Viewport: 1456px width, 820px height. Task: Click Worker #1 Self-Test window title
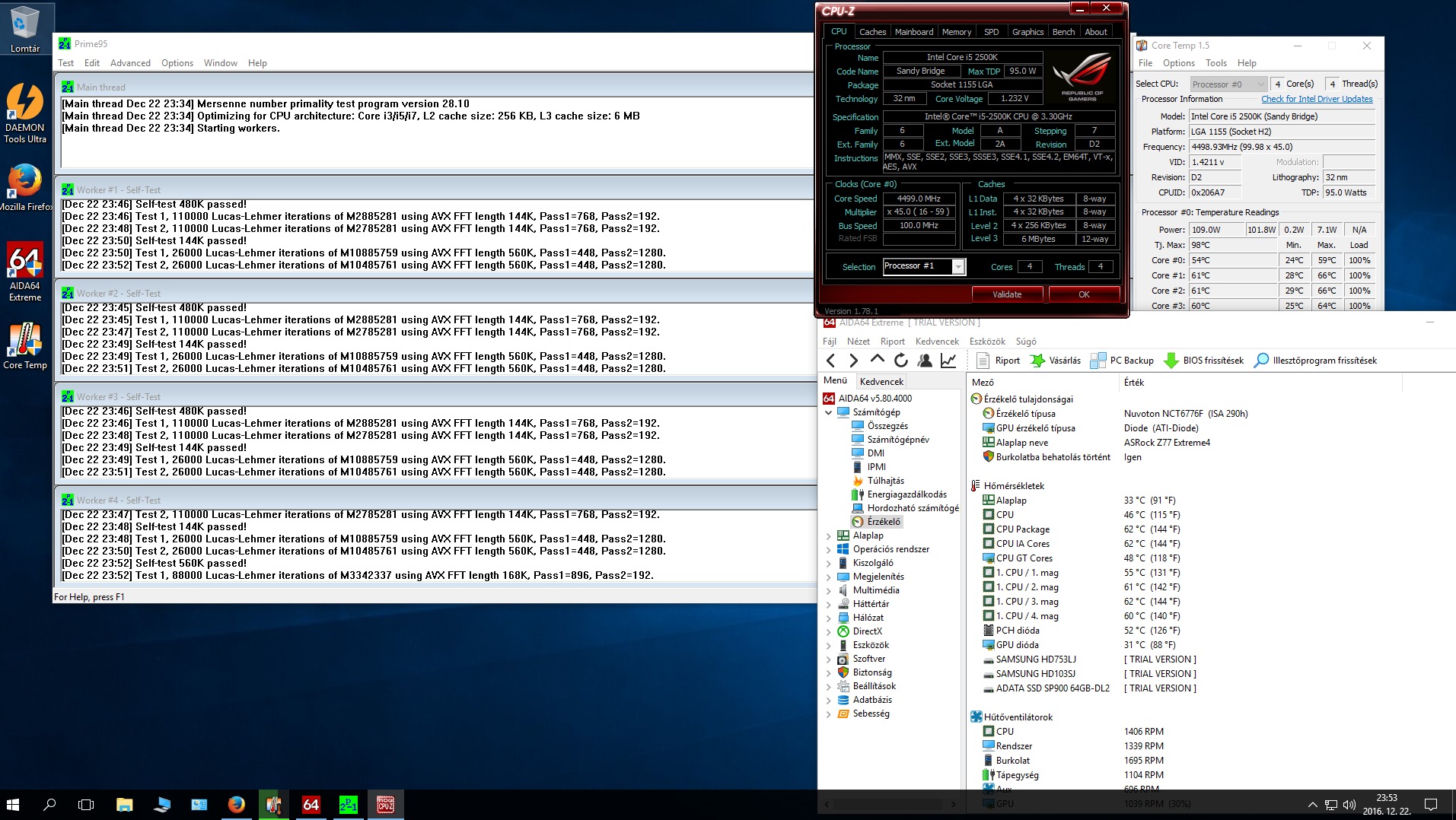click(118, 190)
